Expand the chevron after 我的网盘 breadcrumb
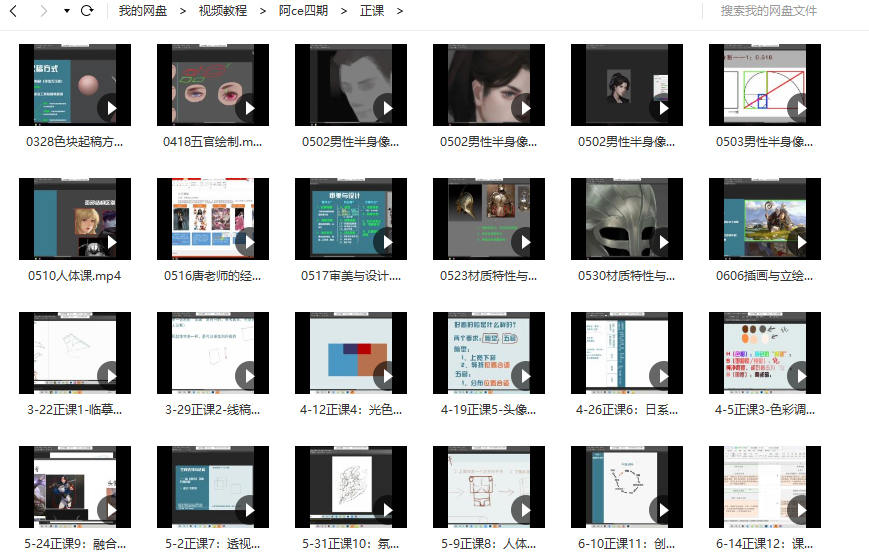869x558 pixels. 183,11
